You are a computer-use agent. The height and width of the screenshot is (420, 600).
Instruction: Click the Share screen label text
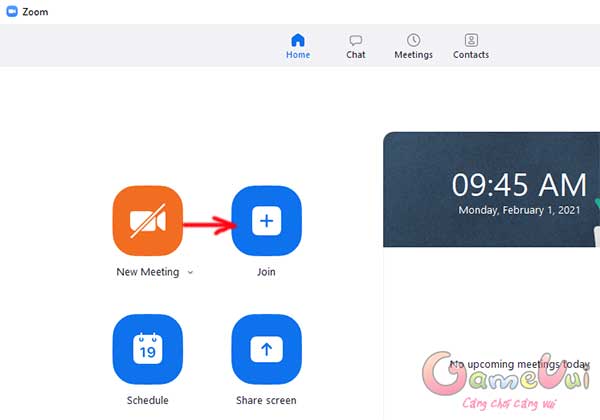pyautogui.click(x=266, y=400)
